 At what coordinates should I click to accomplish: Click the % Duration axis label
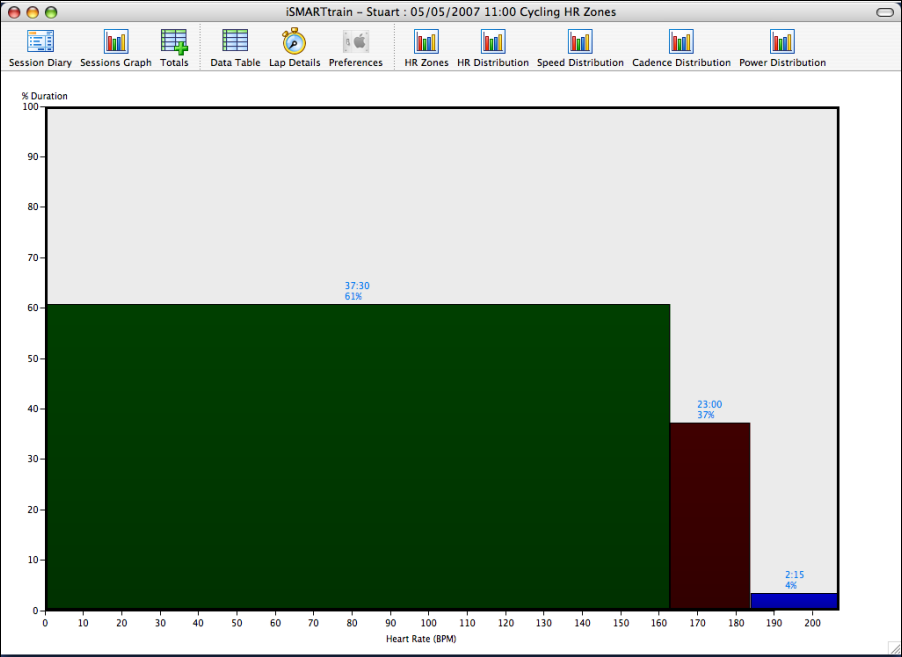(44, 96)
